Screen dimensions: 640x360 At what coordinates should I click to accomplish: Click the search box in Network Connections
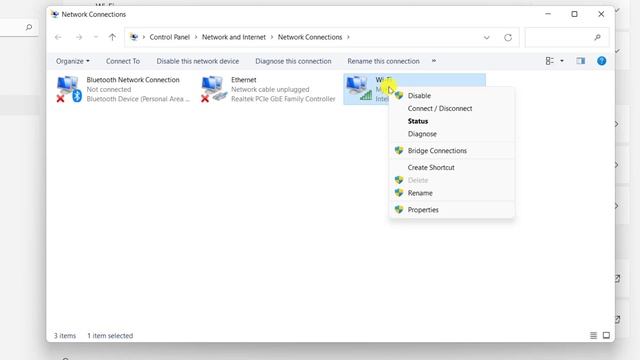tap(567, 37)
